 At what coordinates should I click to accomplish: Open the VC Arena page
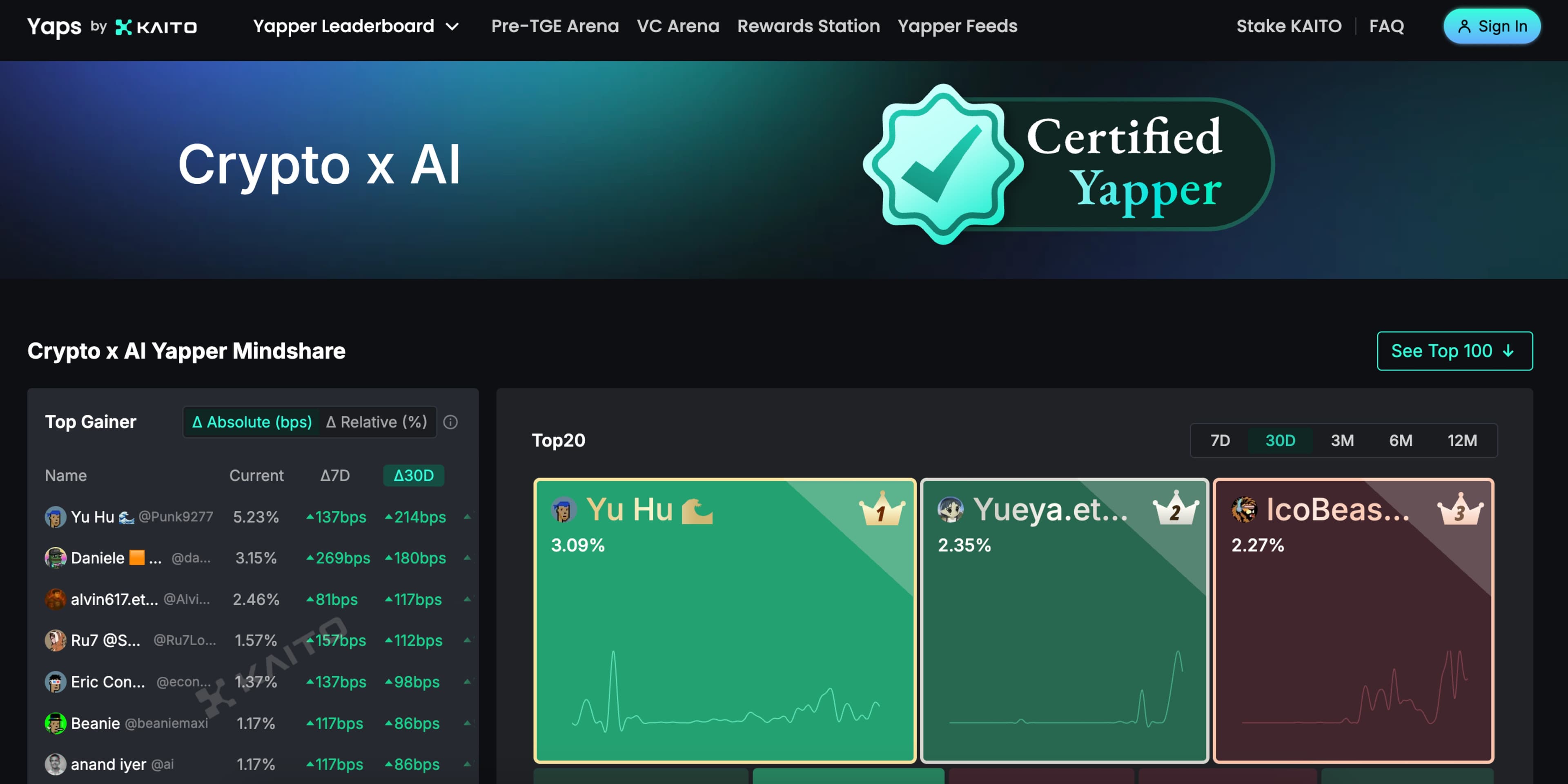(x=677, y=26)
